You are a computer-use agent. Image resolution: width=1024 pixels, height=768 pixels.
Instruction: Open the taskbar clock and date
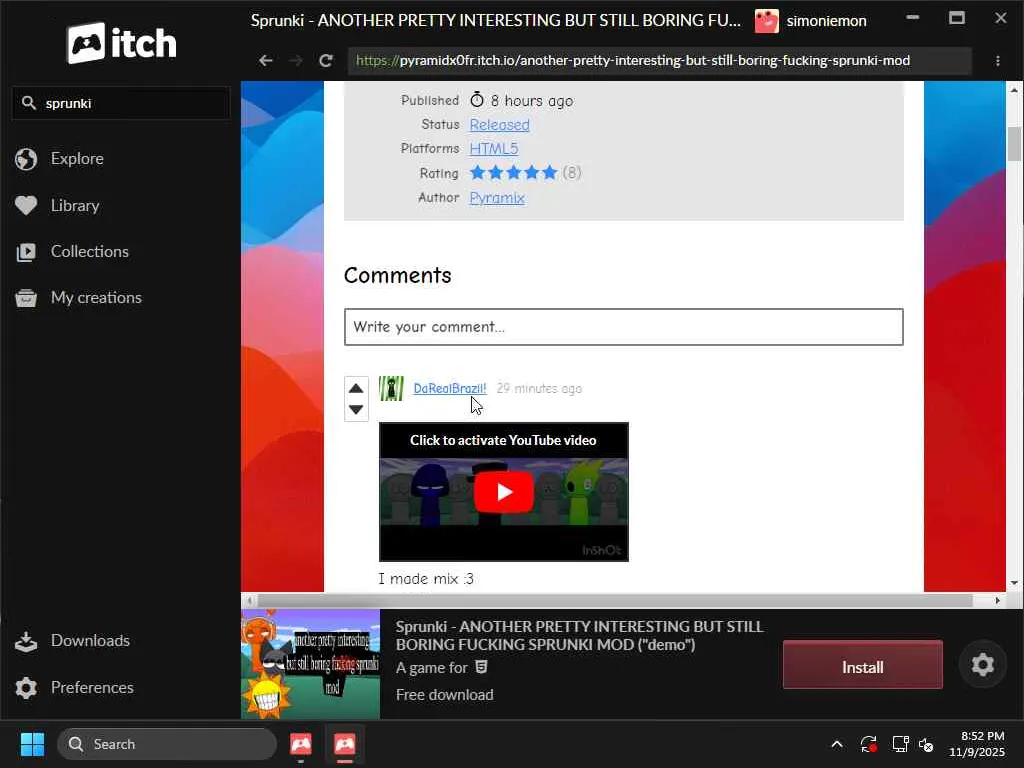977,744
